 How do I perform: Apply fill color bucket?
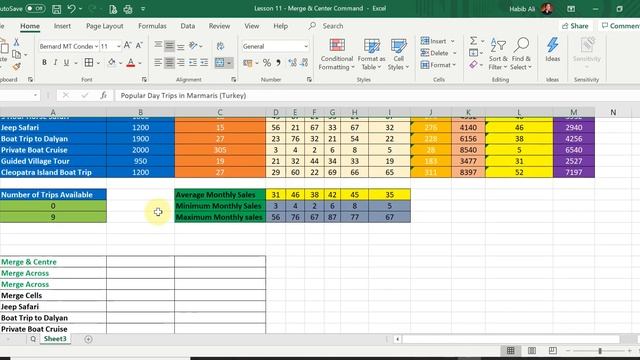click(x=111, y=62)
